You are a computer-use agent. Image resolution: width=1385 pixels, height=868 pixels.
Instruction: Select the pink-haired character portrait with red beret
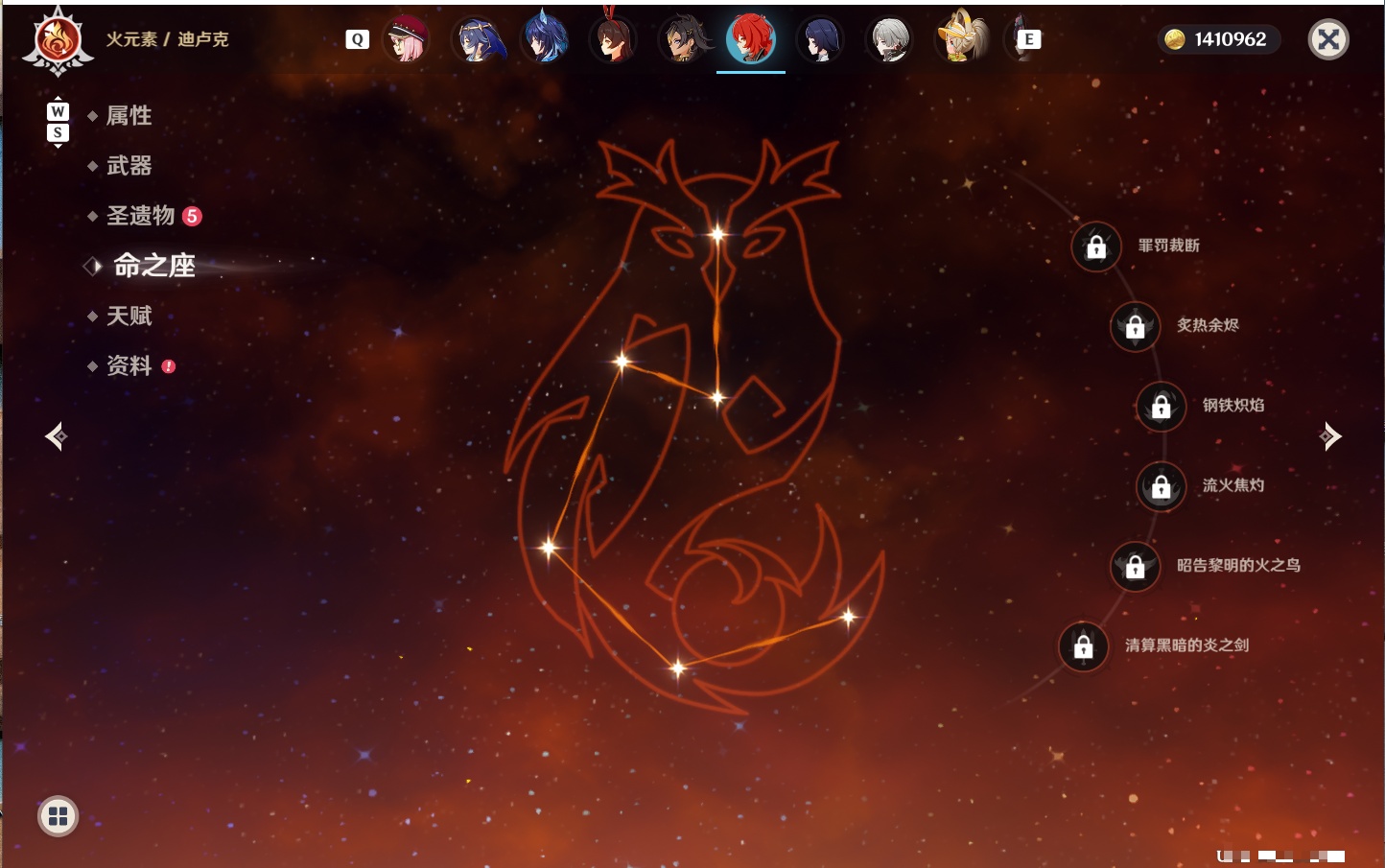click(x=407, y=39)
